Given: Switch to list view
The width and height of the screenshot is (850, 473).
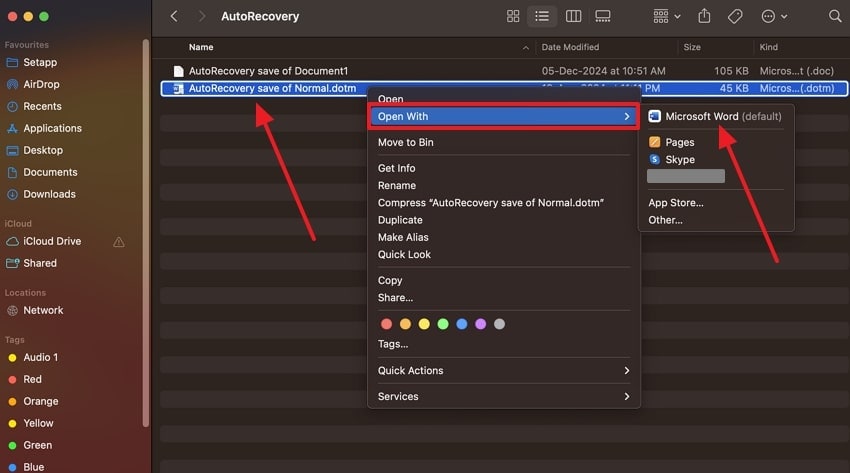Looking at the screenshot, I should (x=542, y=16).
